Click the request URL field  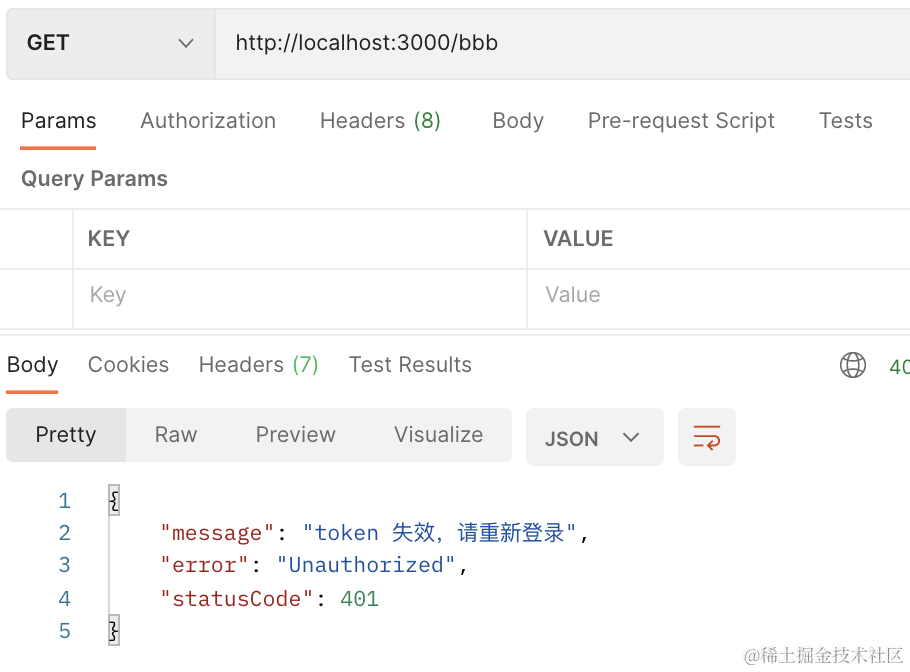(560, 43)
